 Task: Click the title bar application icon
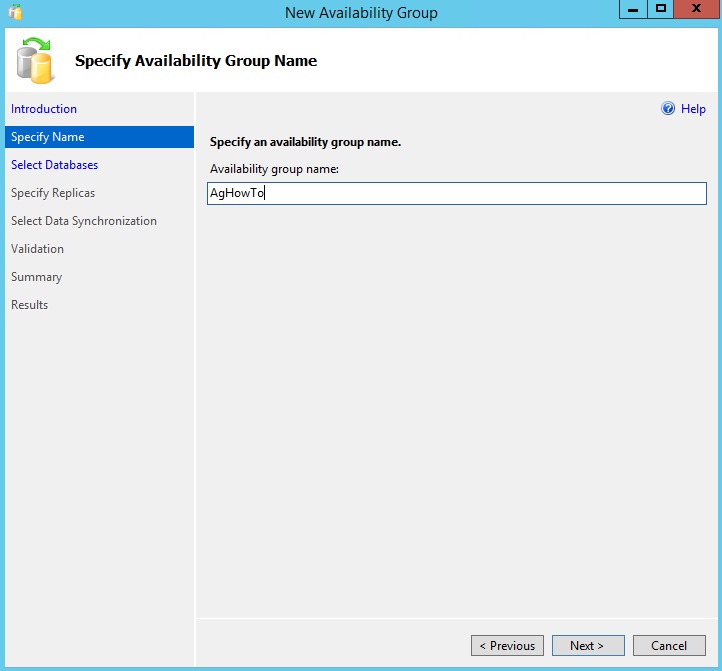[x=15, y=12]
